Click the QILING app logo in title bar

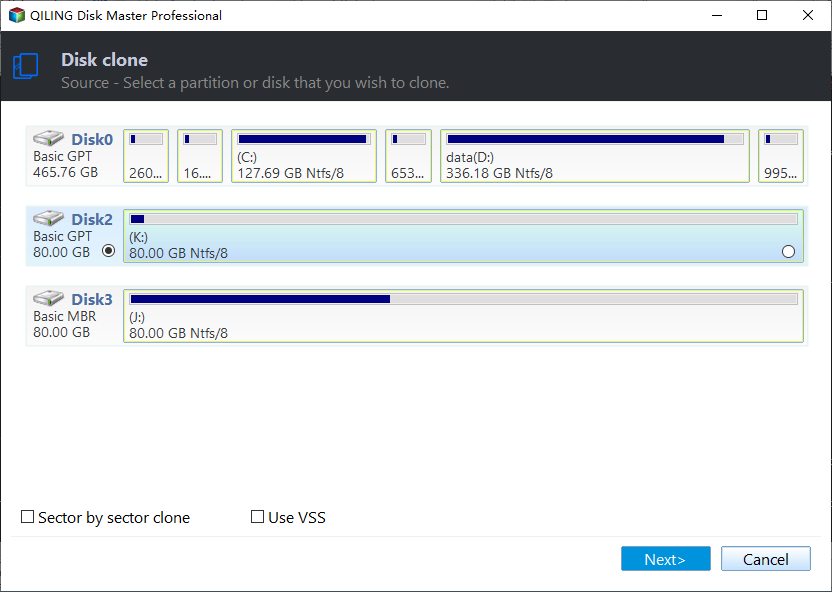click(16, 15)
